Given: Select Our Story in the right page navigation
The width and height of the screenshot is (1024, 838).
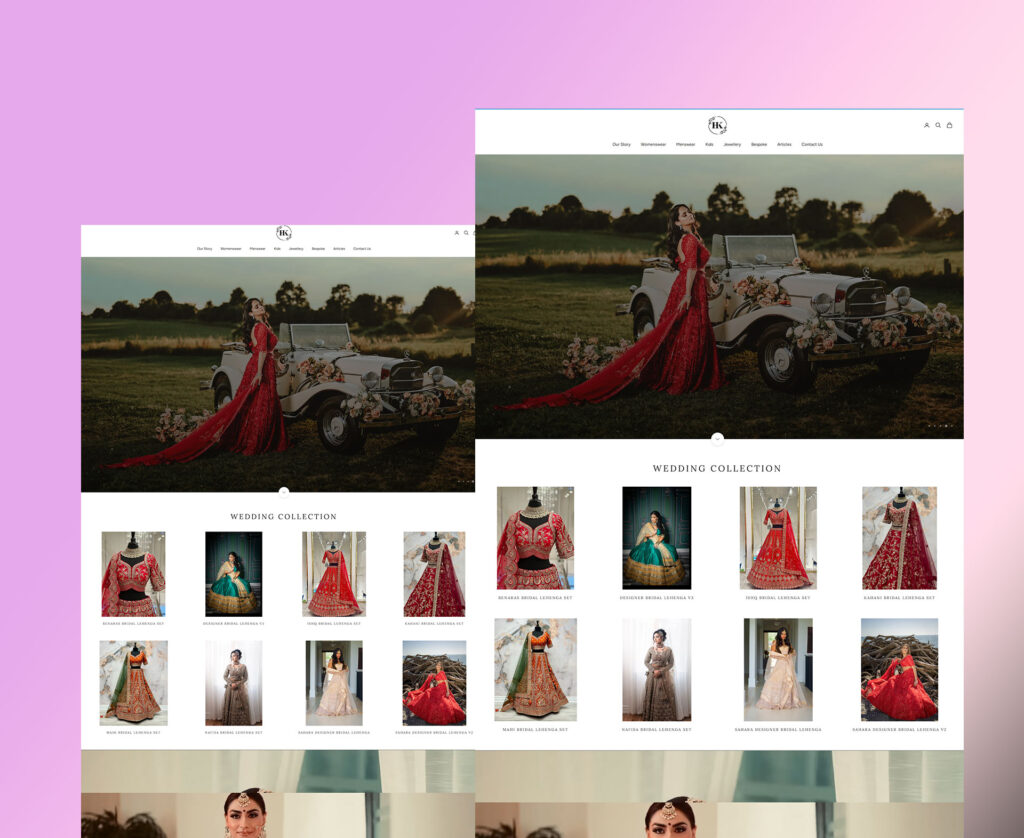Looking at the screenshot, I should [621, 144].
